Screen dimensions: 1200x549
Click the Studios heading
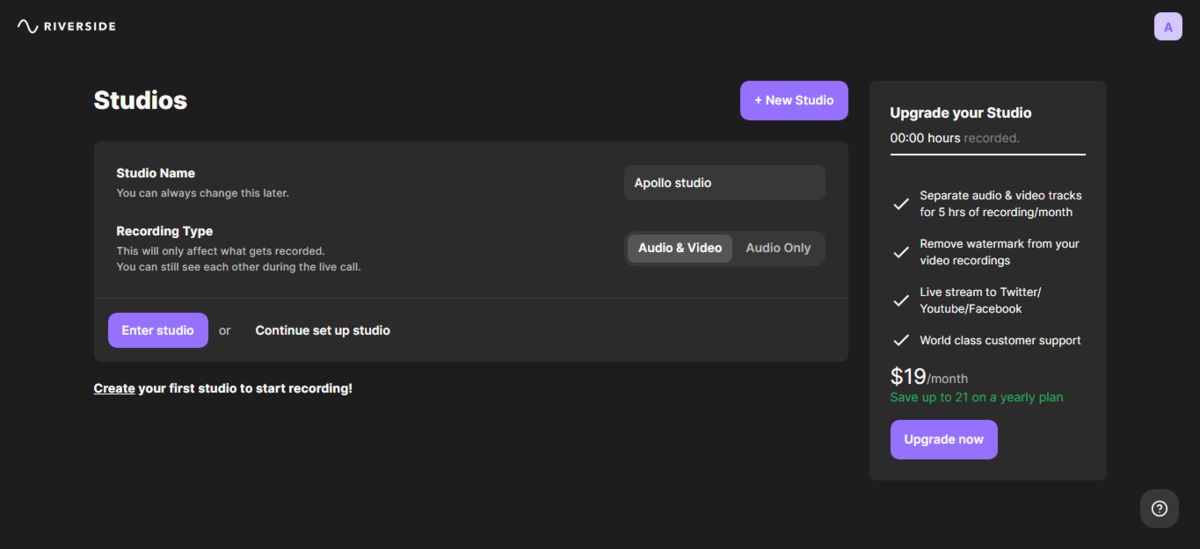[140, 100]
